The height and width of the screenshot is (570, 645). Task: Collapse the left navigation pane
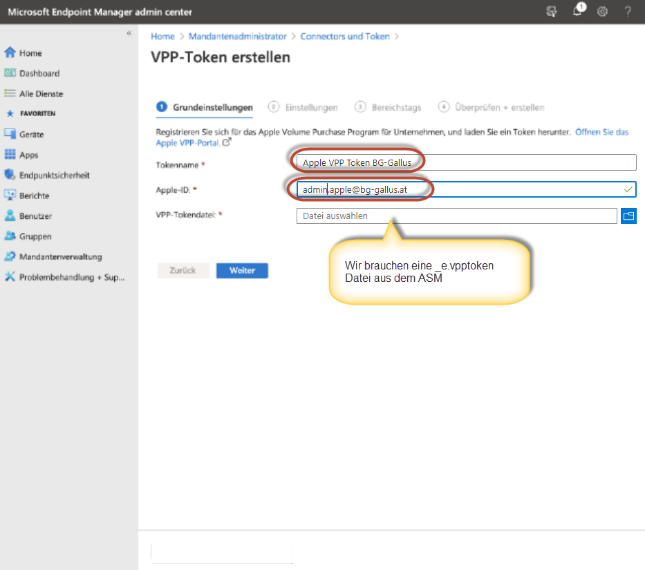pyautogui.click(x=128, y=33)
